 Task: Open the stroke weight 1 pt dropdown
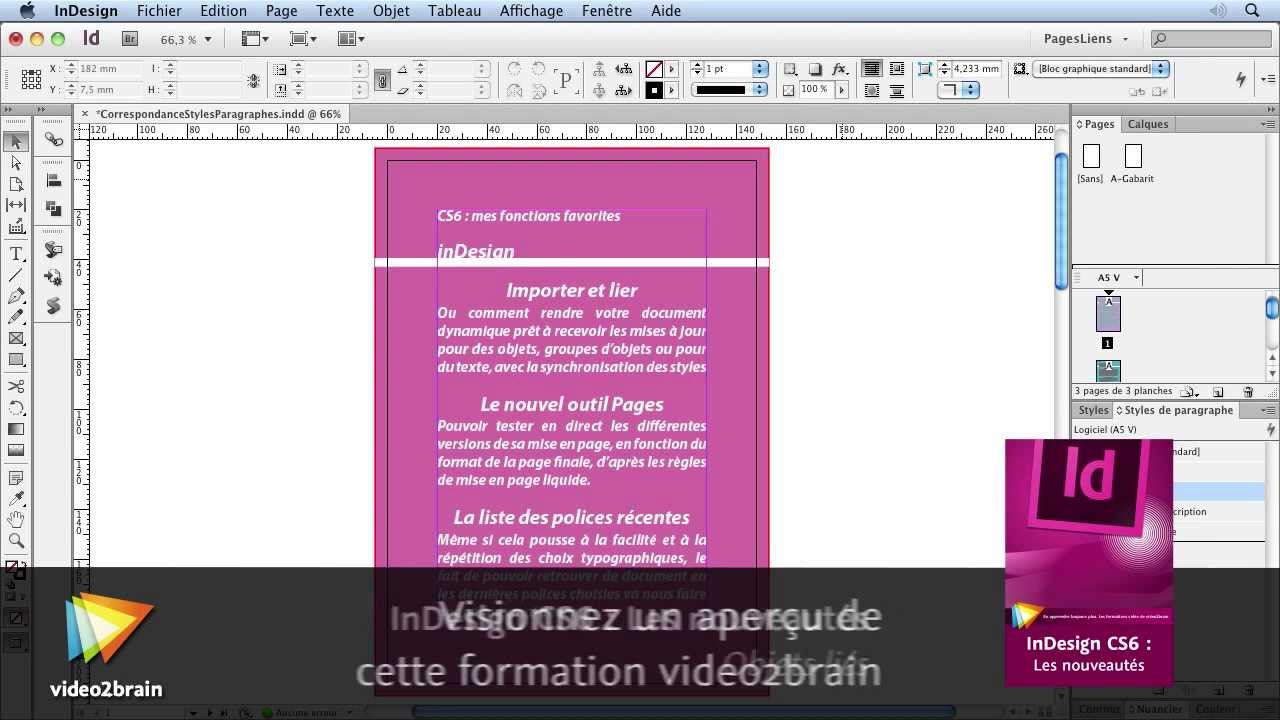pos(760,69)
